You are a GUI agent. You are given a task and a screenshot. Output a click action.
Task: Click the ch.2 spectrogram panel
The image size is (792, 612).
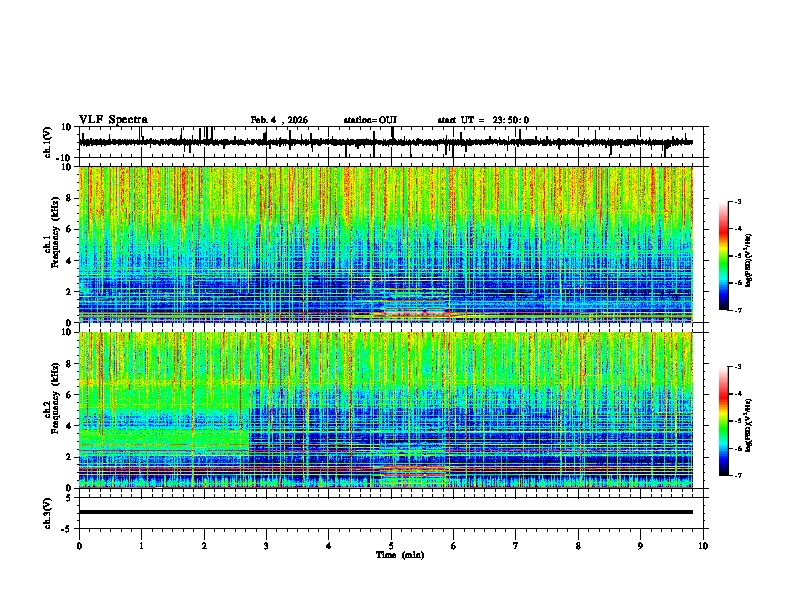click(386, 410)
